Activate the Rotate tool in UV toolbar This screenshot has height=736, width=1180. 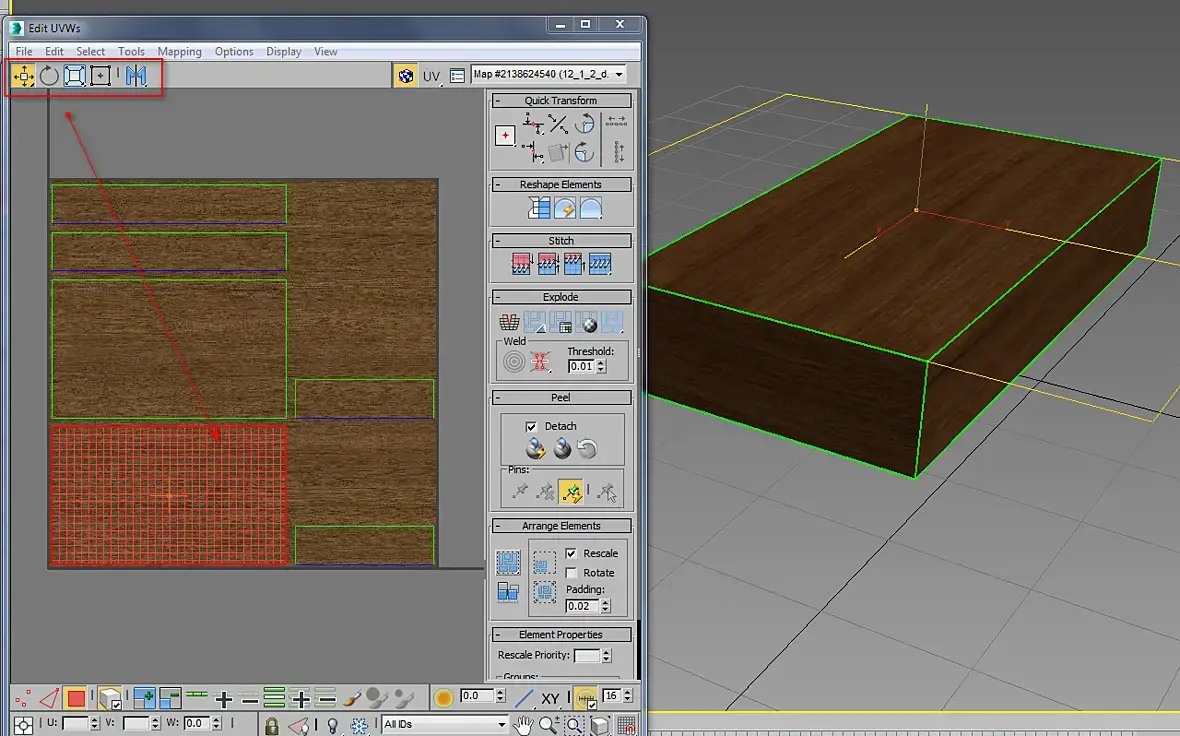tap(49, 76)
